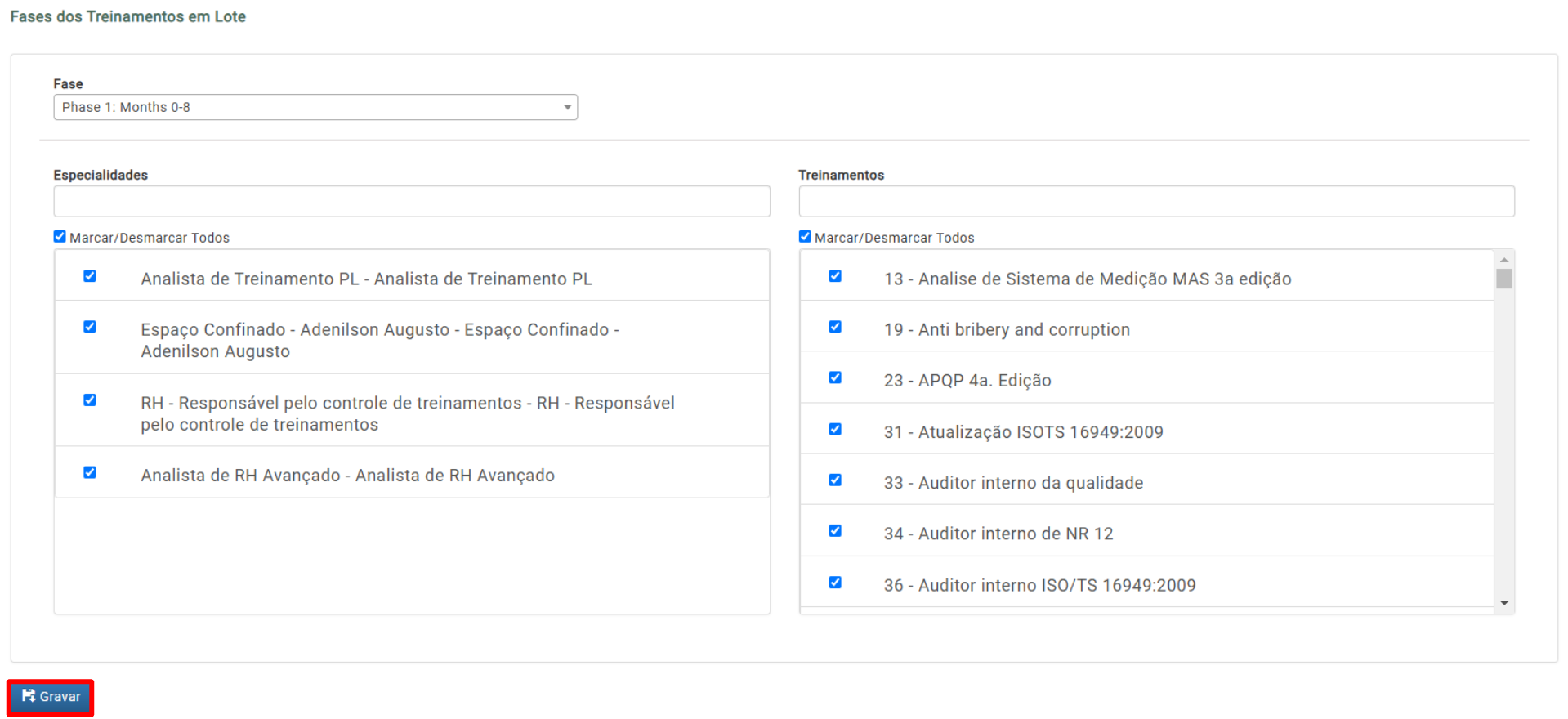Click text '31 - Atualização ISOTS 16949:2009'
1568x719 pixels.
pos(1024,432)
